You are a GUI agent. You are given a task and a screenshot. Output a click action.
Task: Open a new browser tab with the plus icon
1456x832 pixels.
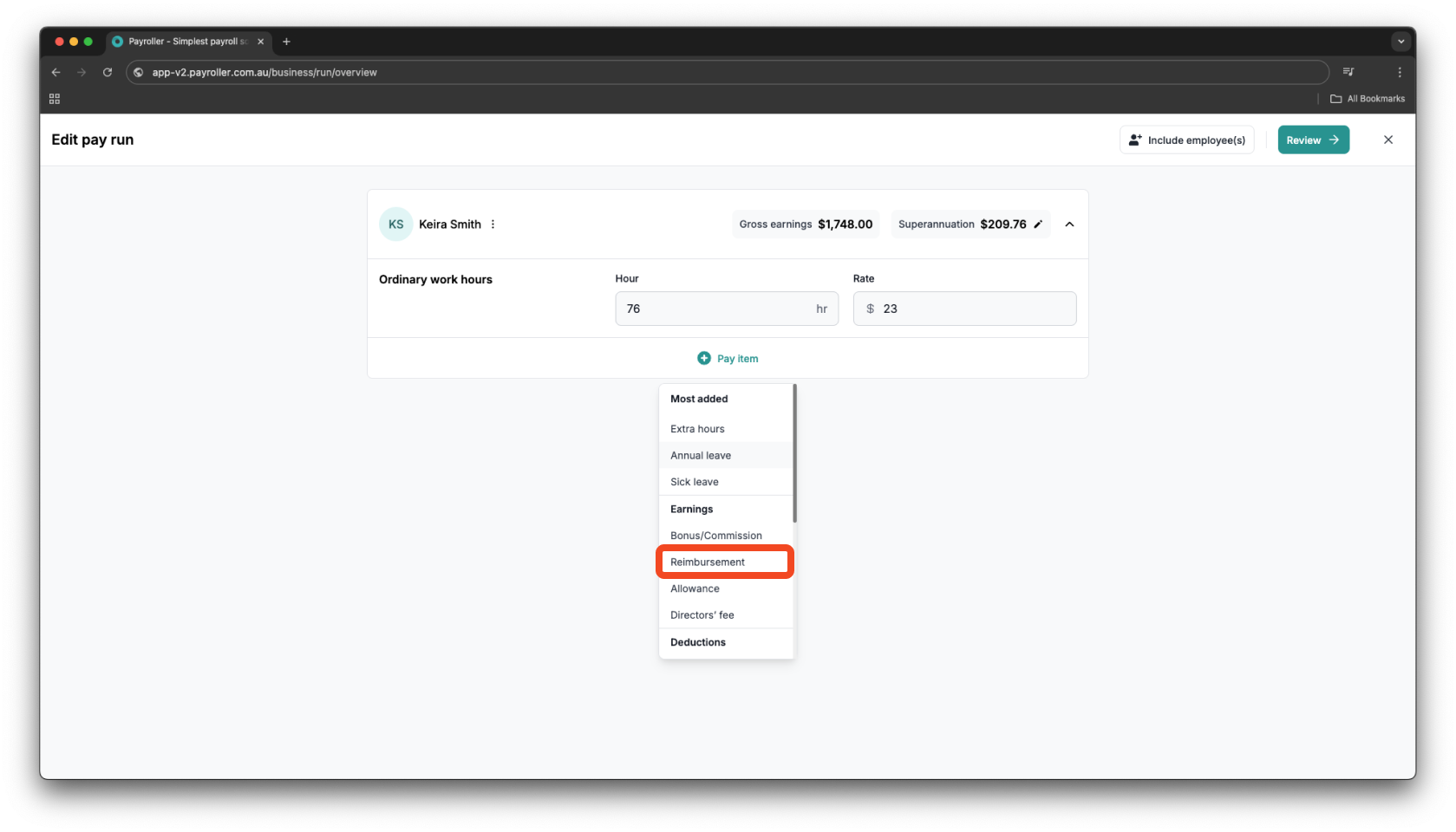tap(286, 41)
